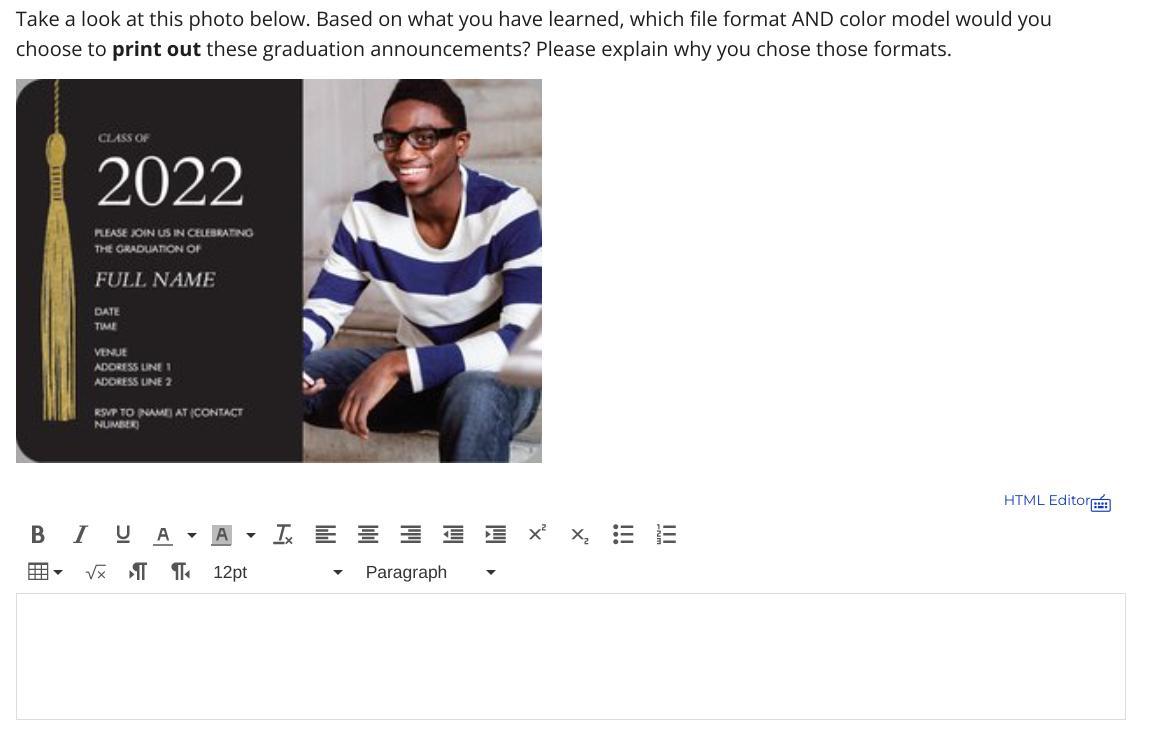Set left-to-right text direction
The height and width of the screenshot is (732, 1150).
[x=138, y=572]
